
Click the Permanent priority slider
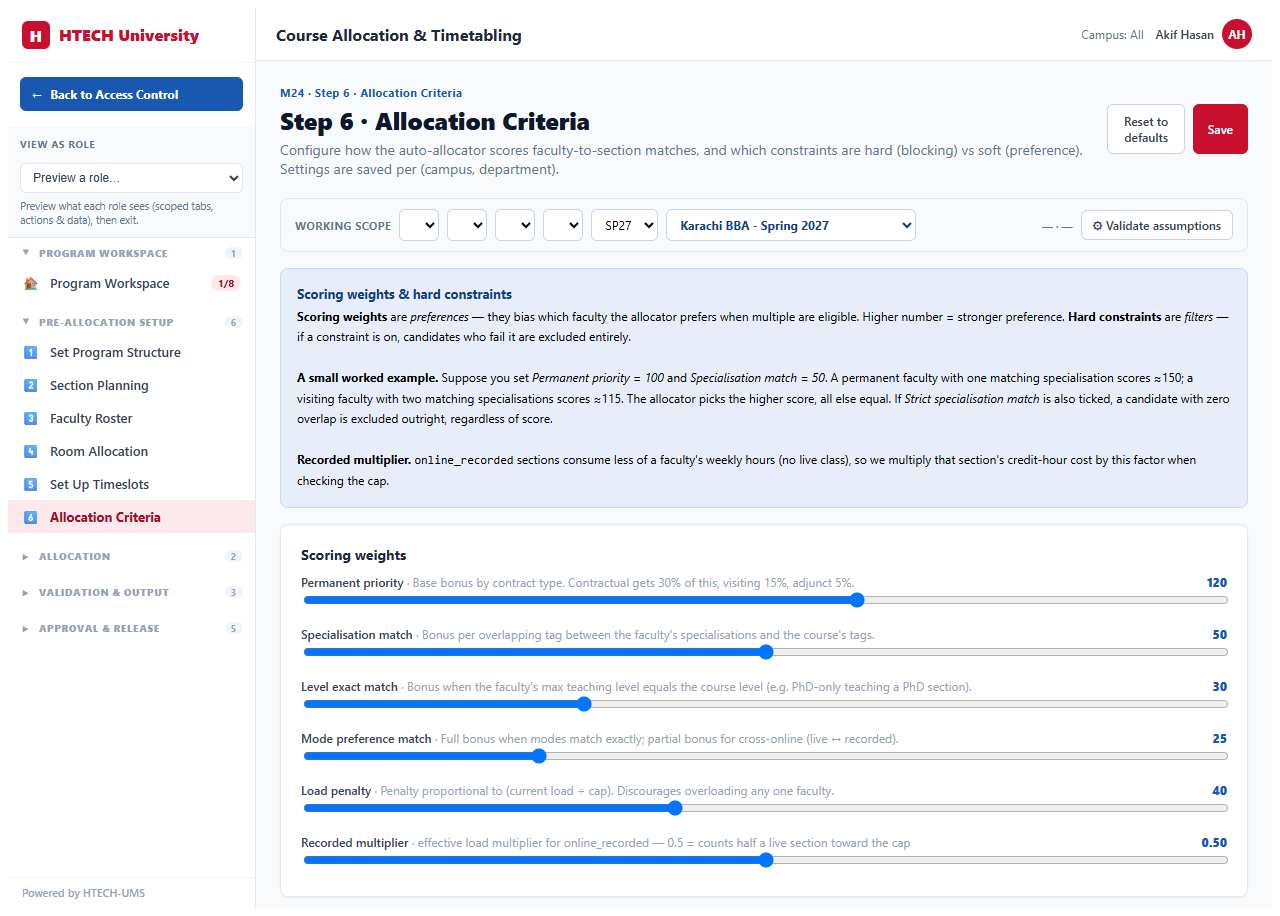pyautogui.click(x=765, y=600)
